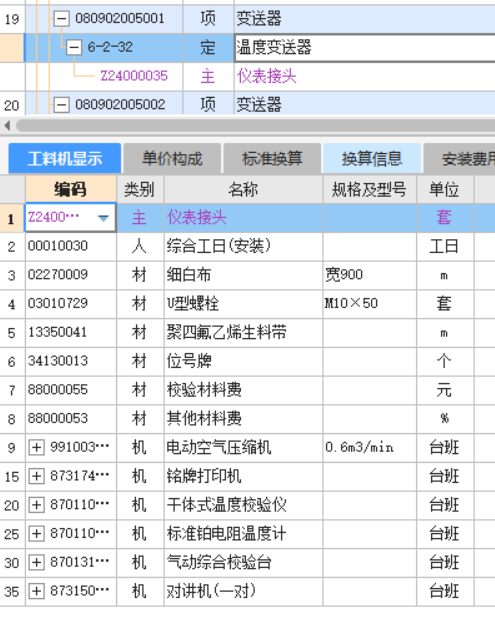The image size is (495, 625).
Task: Select the 88000055 code cell
Action: (x=71, y=389)
